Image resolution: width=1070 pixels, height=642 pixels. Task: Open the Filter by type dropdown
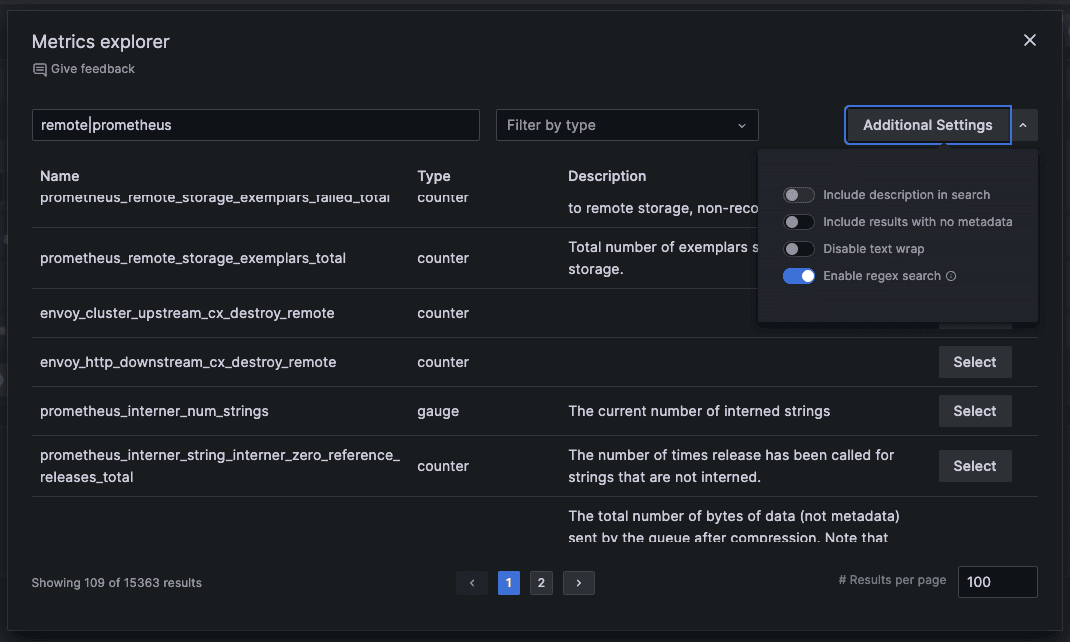pyautogui.click(x=627, y=124)
